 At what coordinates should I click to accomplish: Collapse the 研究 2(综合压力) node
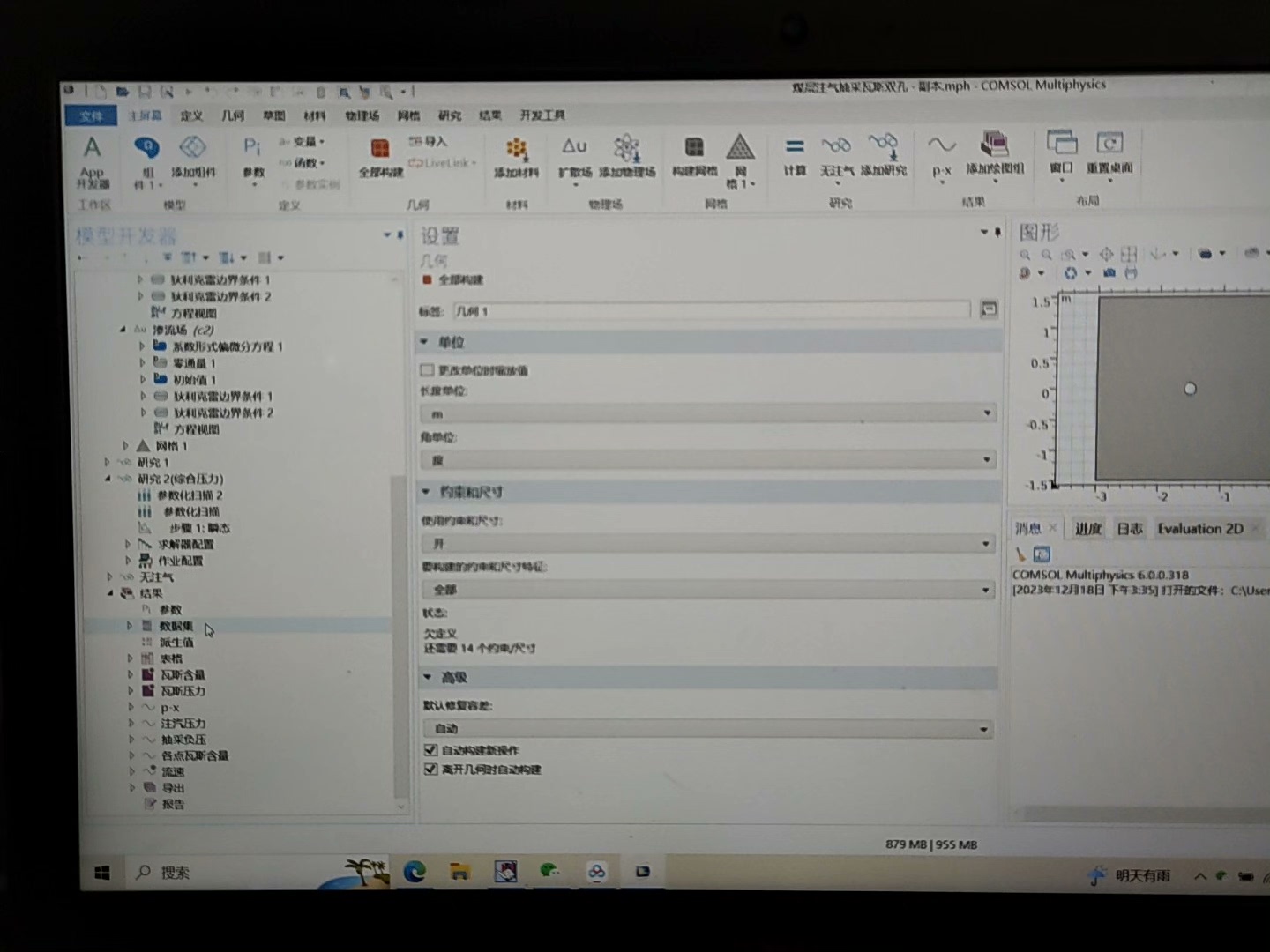108,479
